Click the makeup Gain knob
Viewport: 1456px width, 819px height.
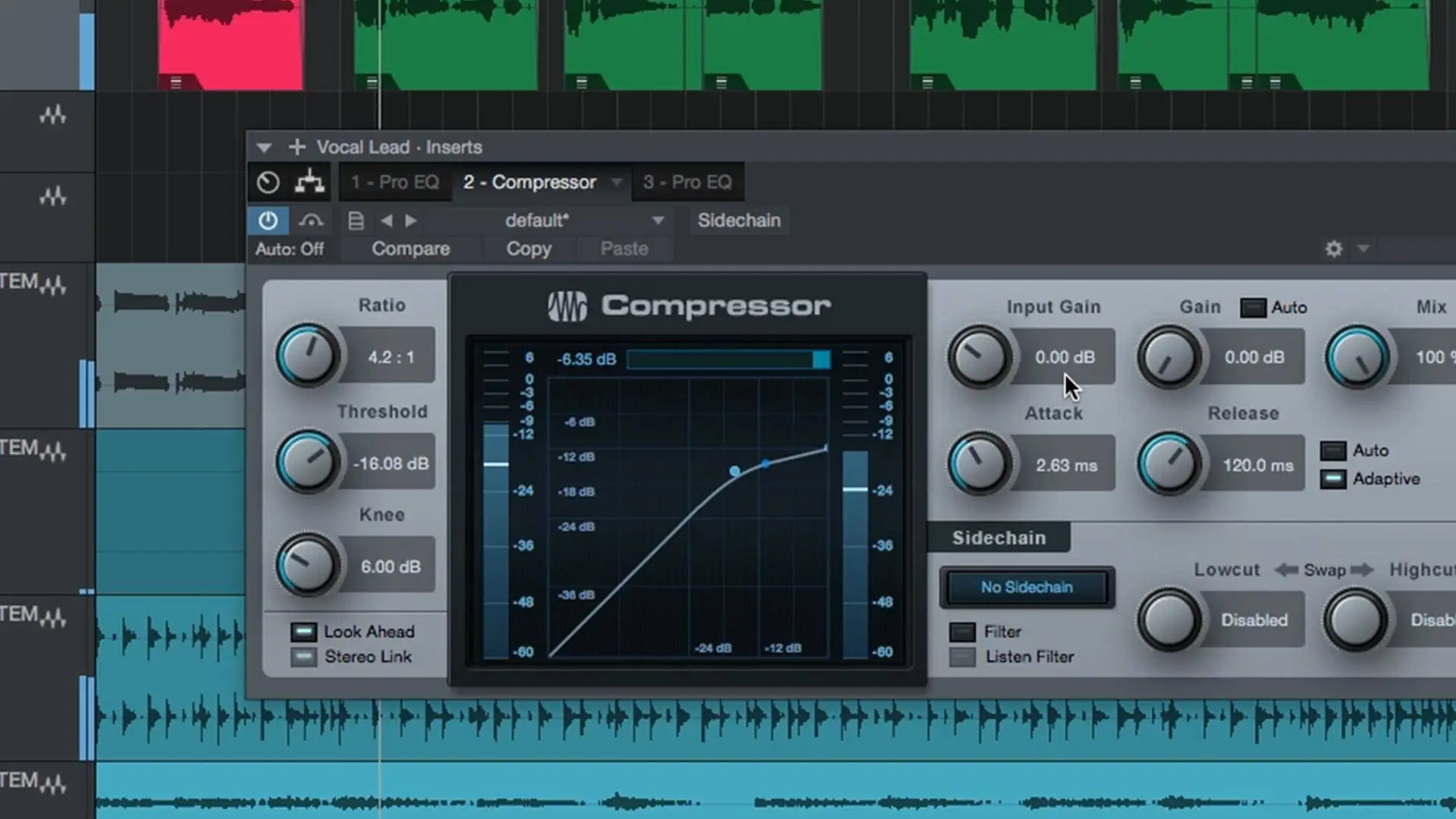tap(1169, 357)
